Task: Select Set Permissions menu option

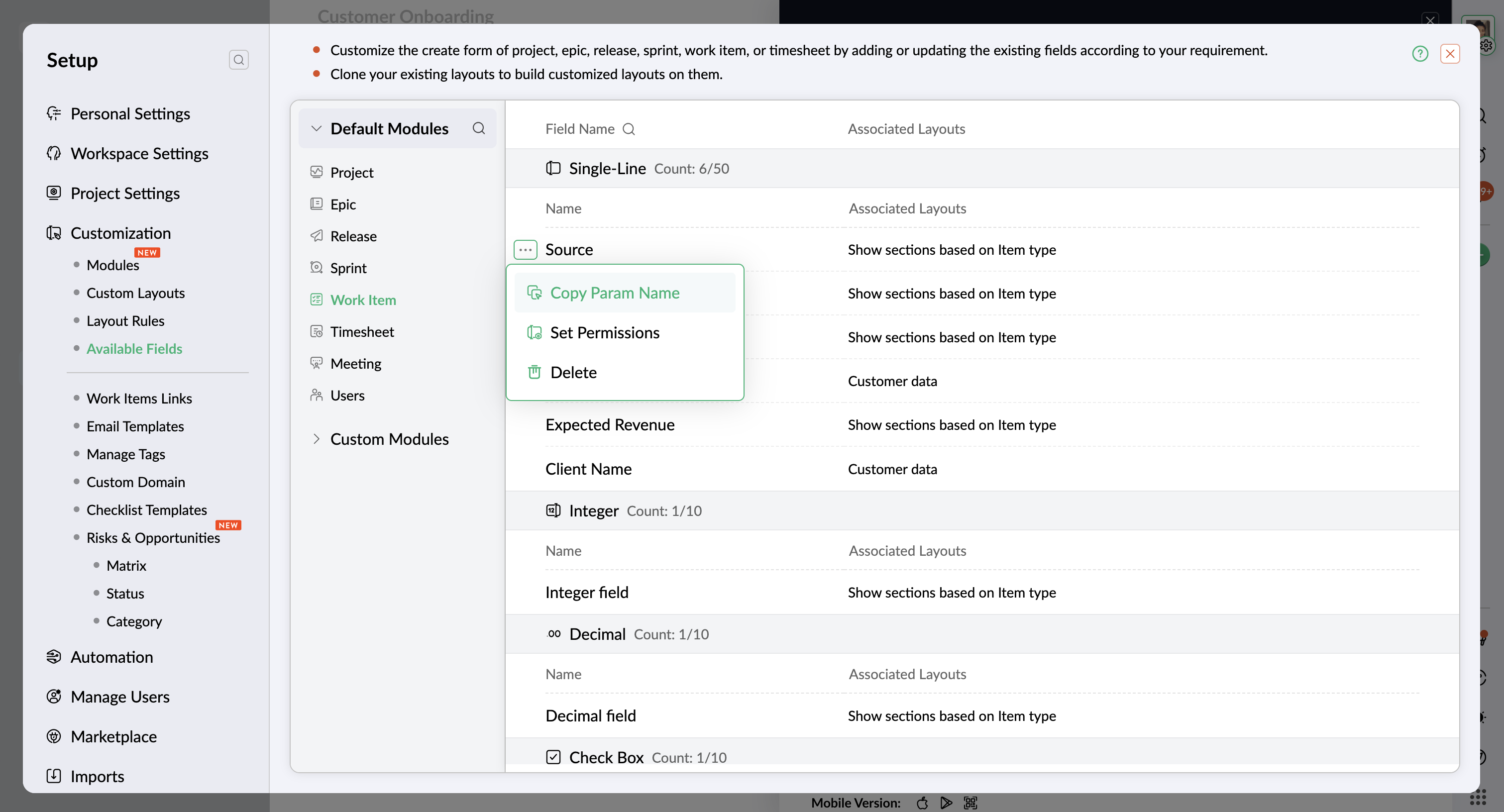Action: (604, 333)
